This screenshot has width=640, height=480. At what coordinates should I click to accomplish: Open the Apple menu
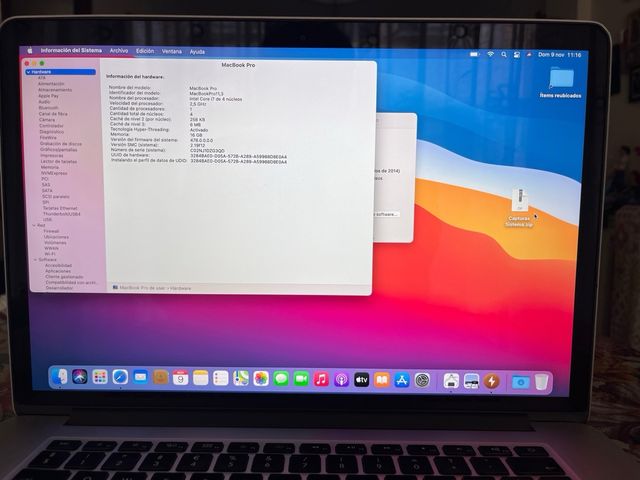30,50
